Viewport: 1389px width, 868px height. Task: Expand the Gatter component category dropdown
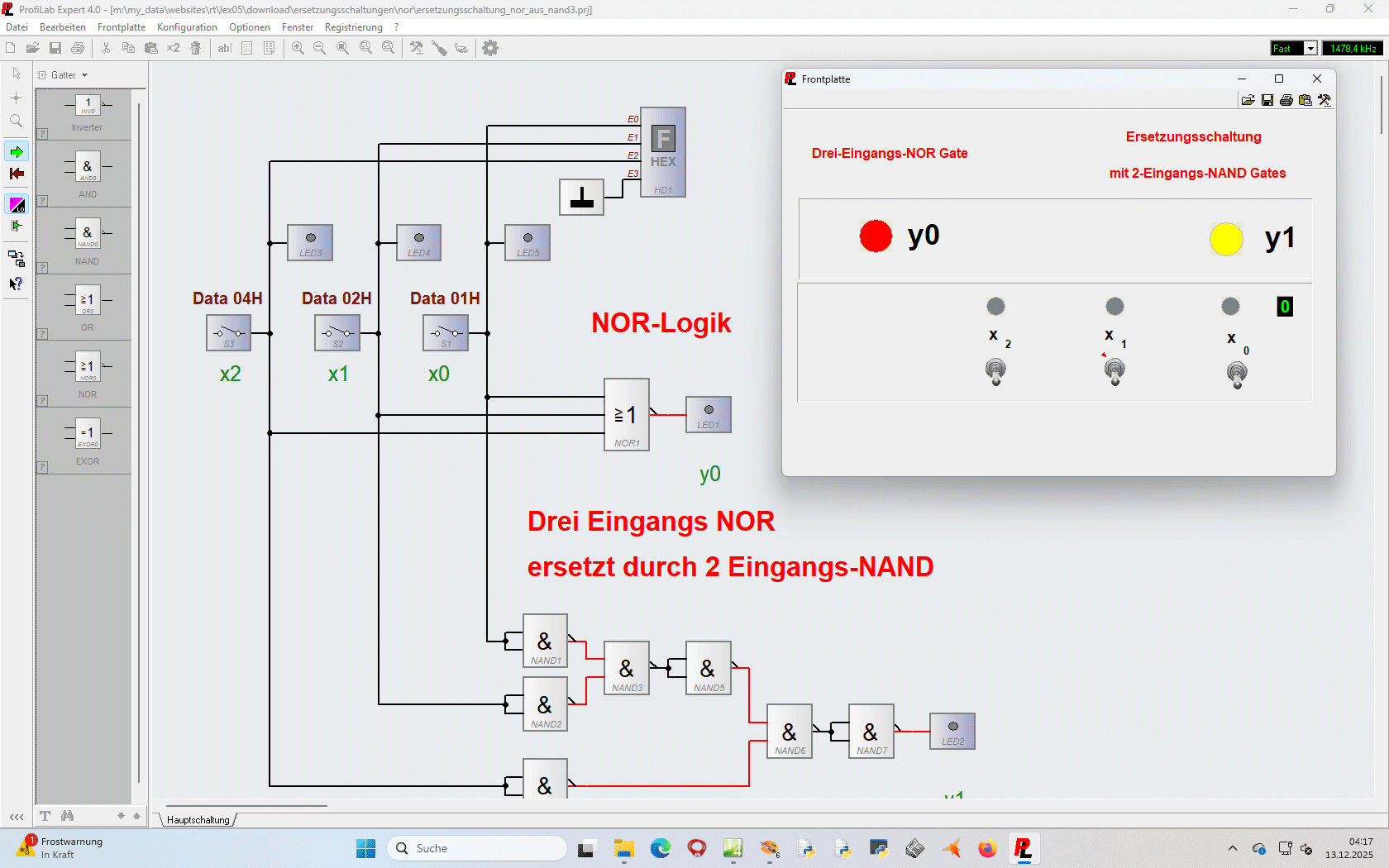coord(84,75)
